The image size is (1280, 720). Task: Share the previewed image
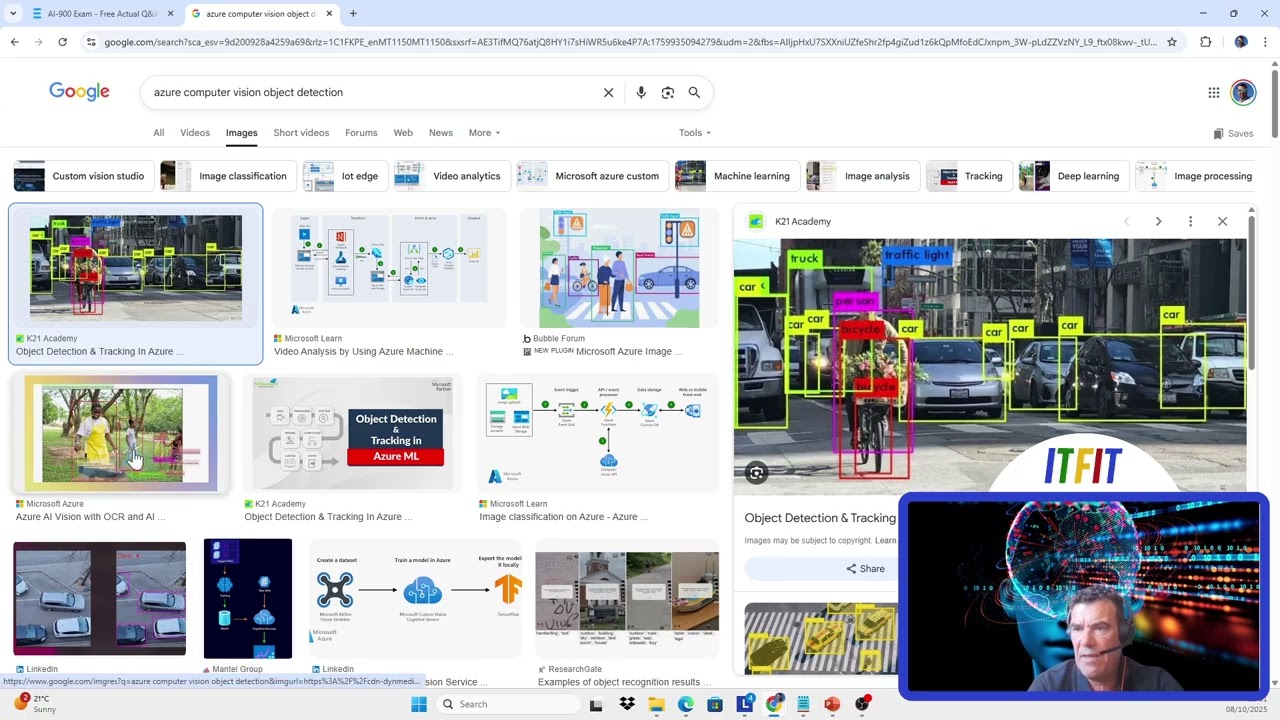pyautogui.click(x=866, y=569)
